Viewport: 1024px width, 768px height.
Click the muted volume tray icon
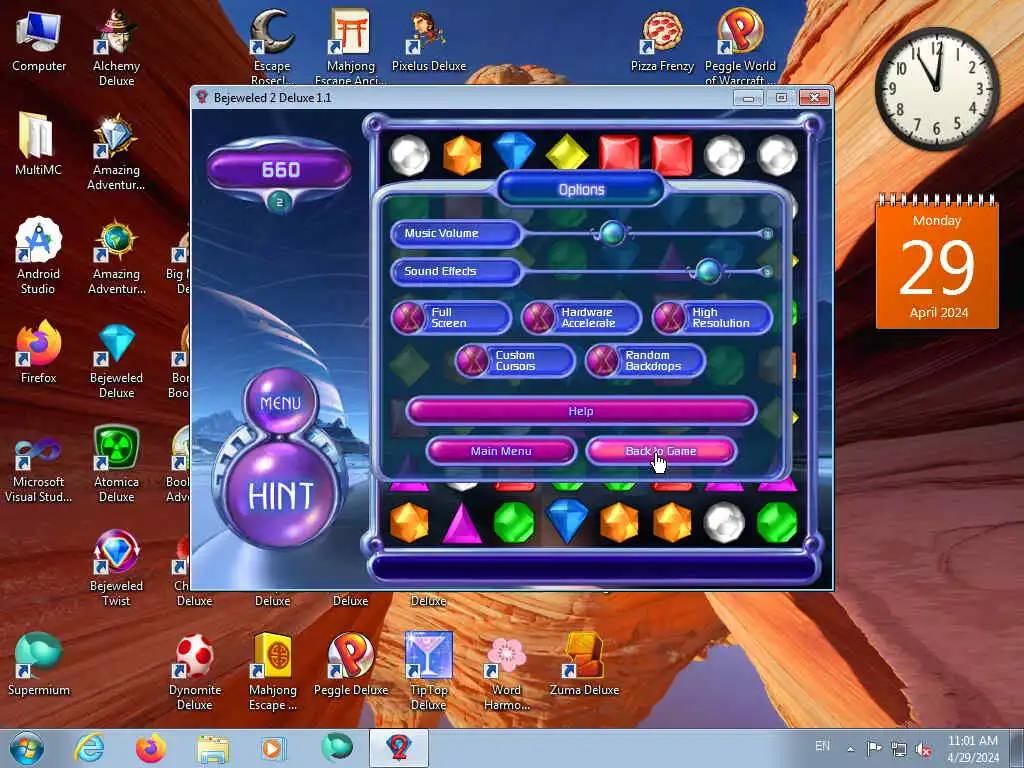click(x=923, y=749)
